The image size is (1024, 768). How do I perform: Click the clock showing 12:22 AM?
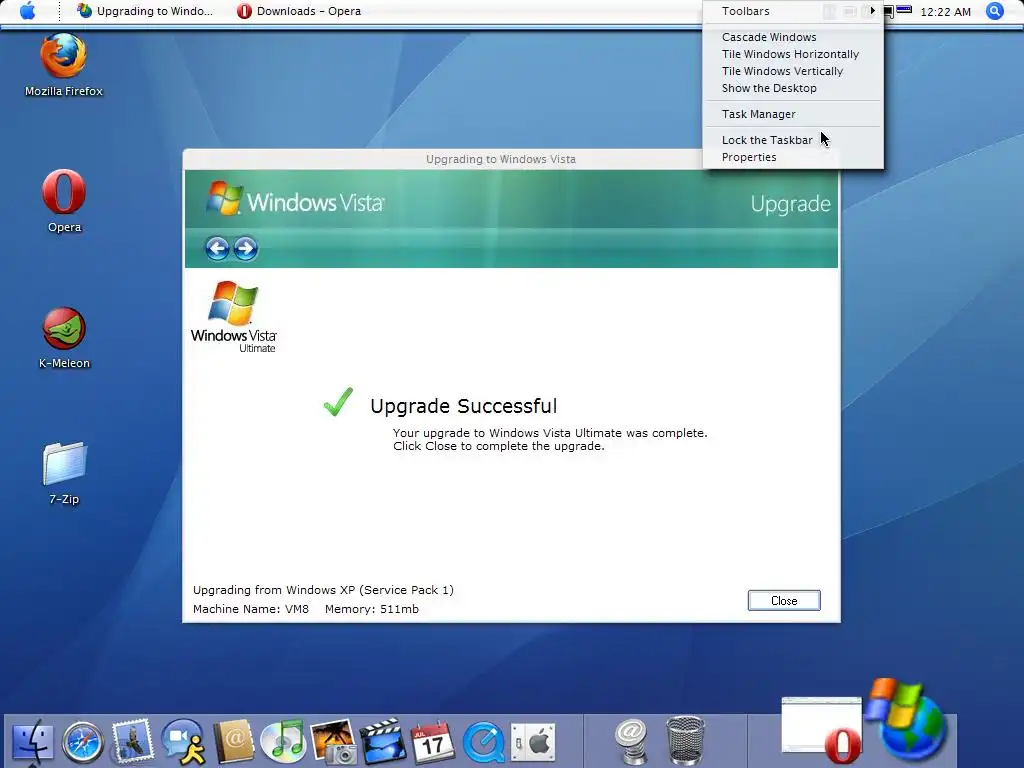coord(945,12)
